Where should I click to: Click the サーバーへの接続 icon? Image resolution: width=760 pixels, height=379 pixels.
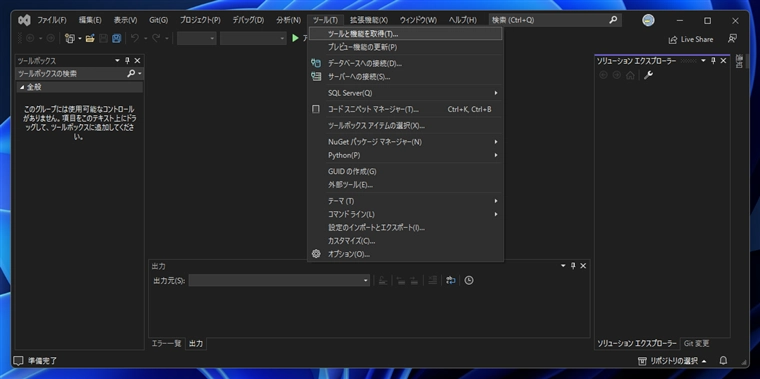click(316, 77)
